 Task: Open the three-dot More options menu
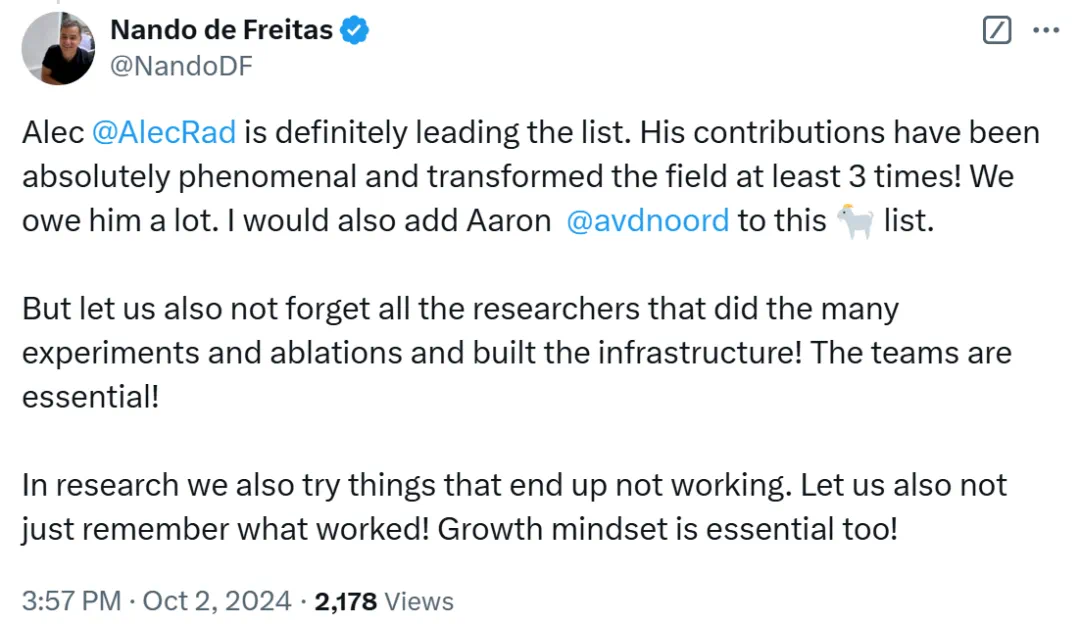point(1045,31)
